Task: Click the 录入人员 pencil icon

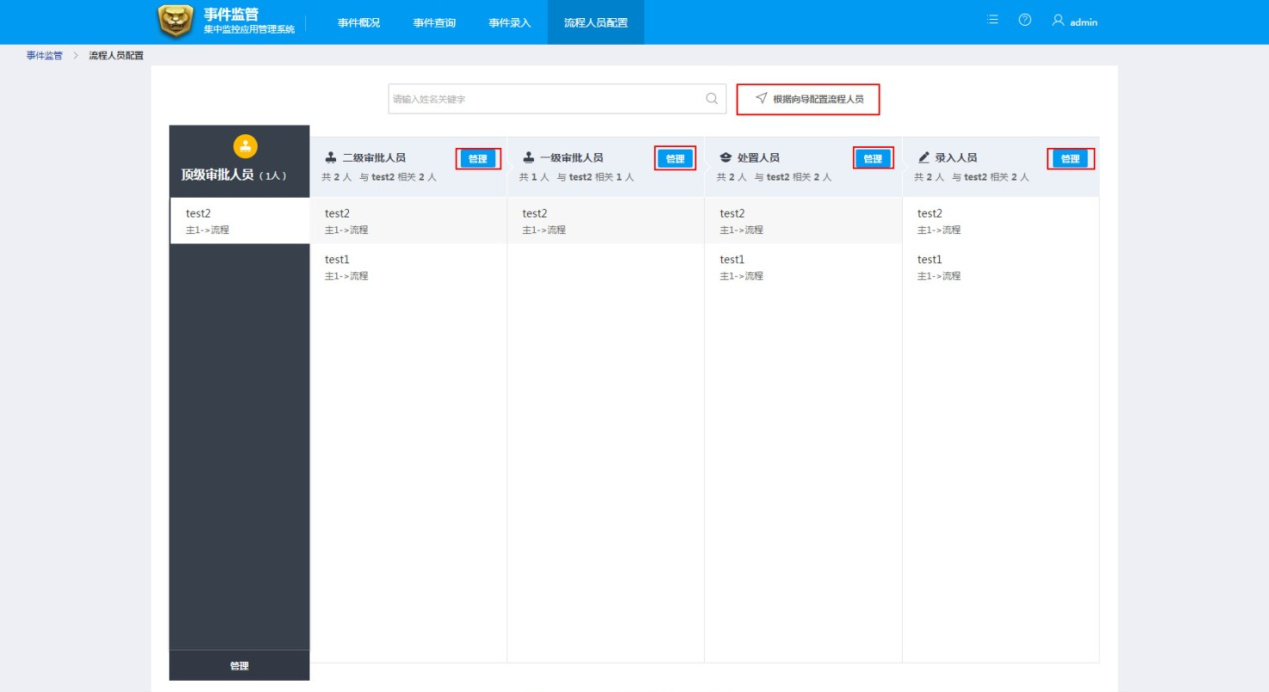Action: (924, 158)
